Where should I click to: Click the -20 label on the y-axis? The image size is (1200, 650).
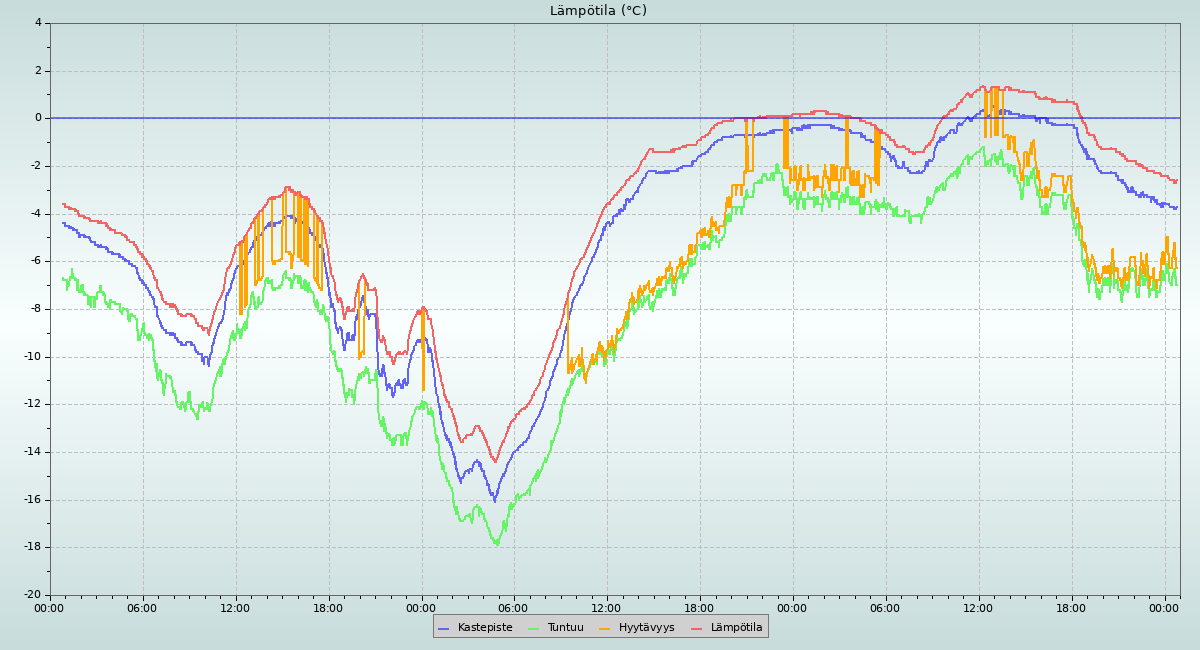point(33,595)
